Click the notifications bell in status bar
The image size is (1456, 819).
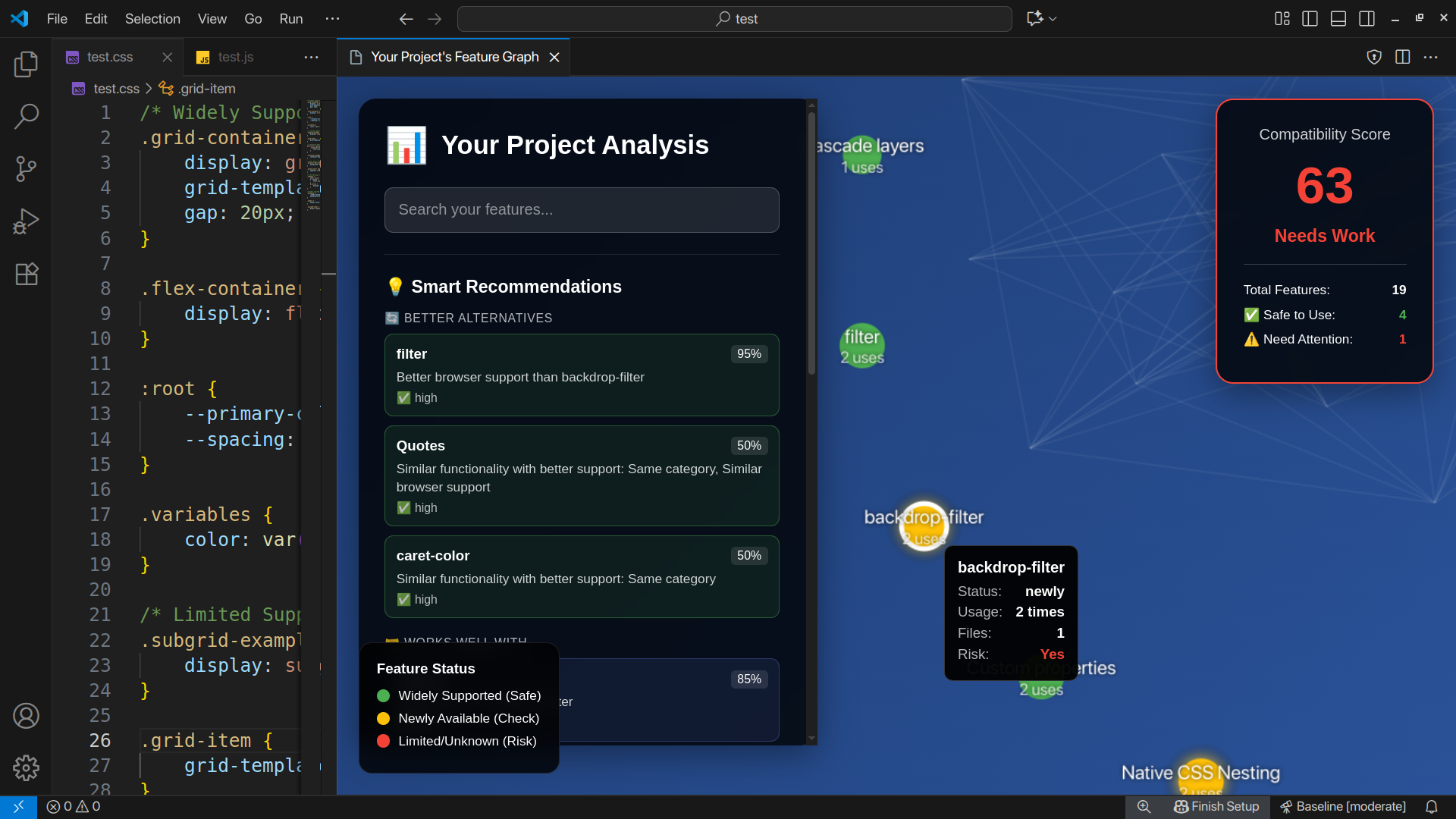(1431, 807)
